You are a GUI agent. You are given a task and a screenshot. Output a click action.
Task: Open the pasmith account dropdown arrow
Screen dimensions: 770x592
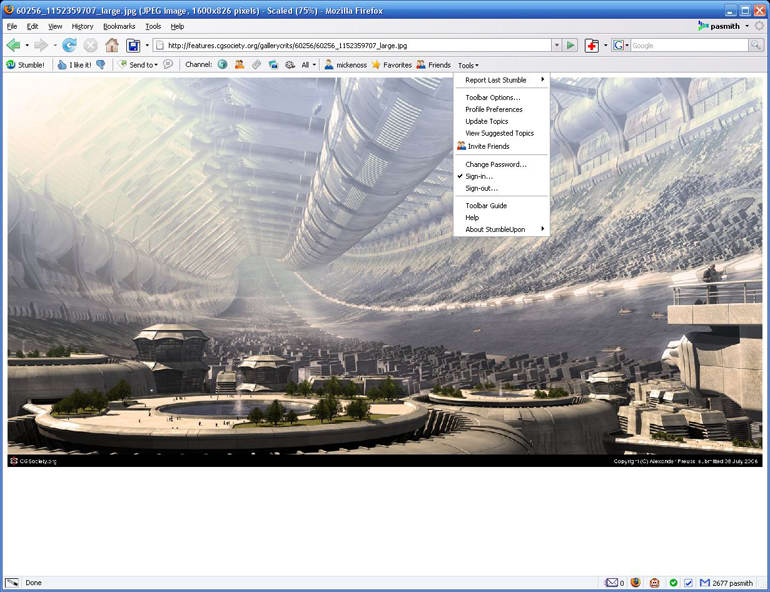pyautogui.click(x=747, y=26)
